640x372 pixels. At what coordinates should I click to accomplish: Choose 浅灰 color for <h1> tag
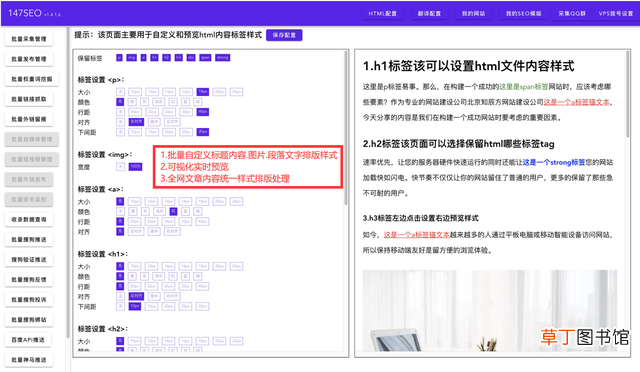point(158,276)
